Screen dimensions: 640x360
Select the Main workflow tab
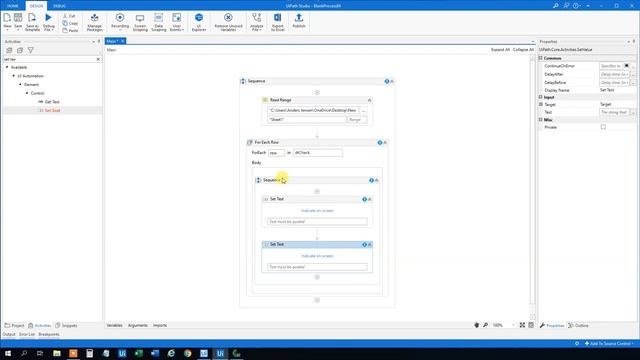[x=112, y=41]
